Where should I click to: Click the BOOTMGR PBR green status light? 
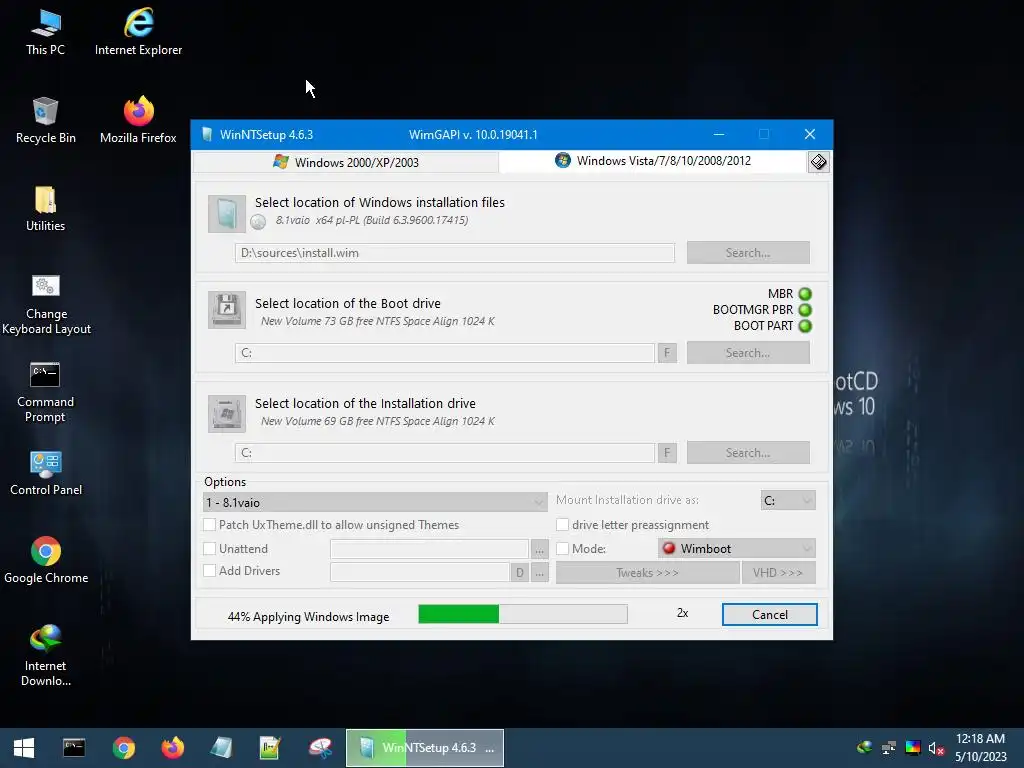pyautogui.click(x=805, y=310)
